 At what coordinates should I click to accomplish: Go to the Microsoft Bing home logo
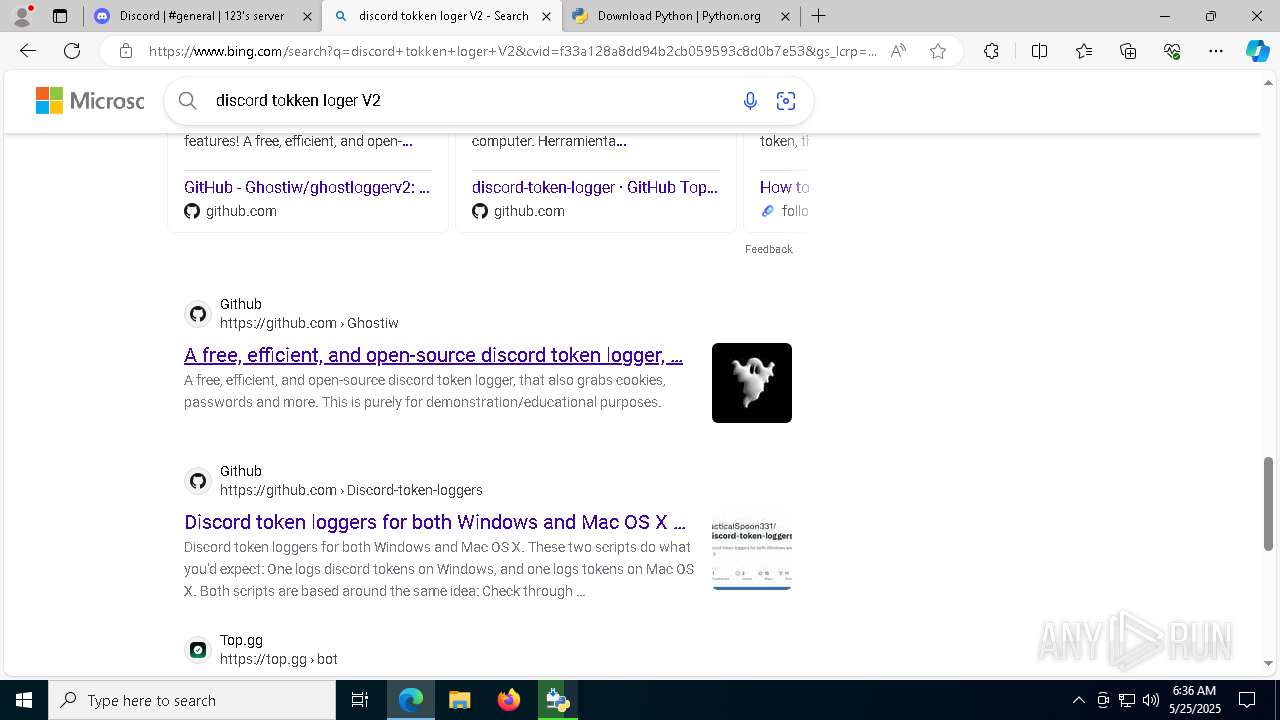coord(90,100)
